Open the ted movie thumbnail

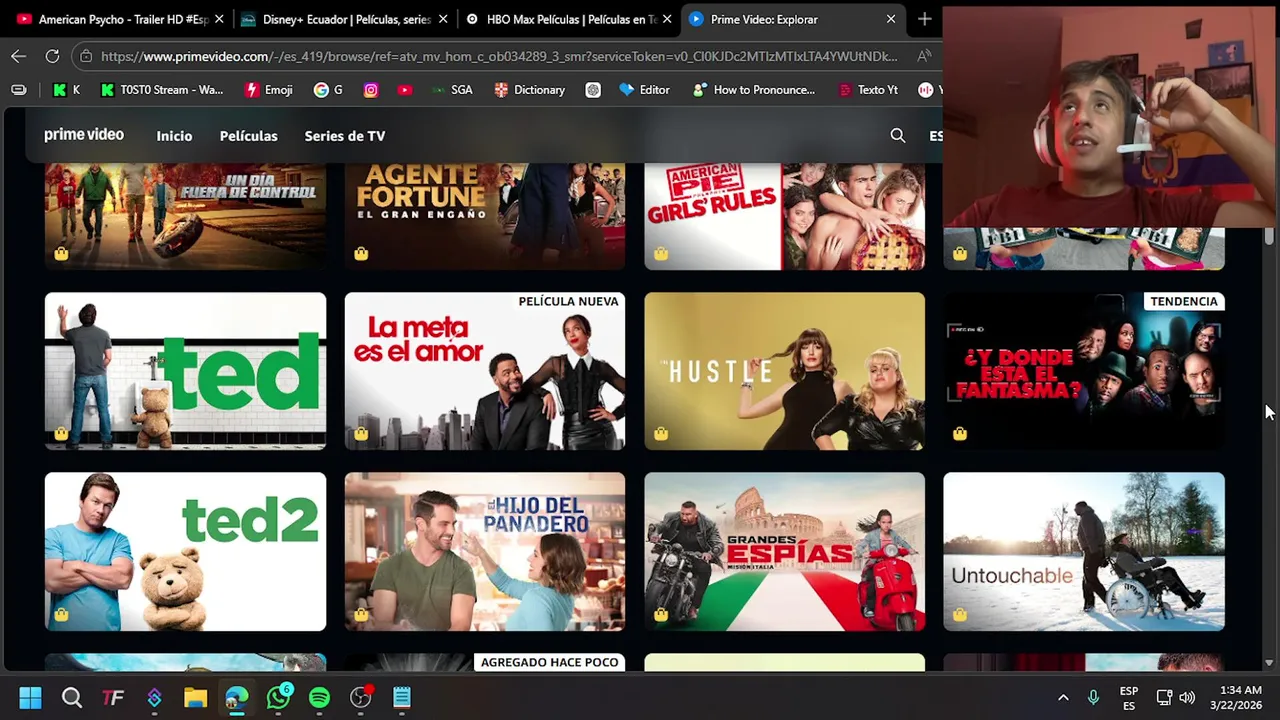pos(185,371)
